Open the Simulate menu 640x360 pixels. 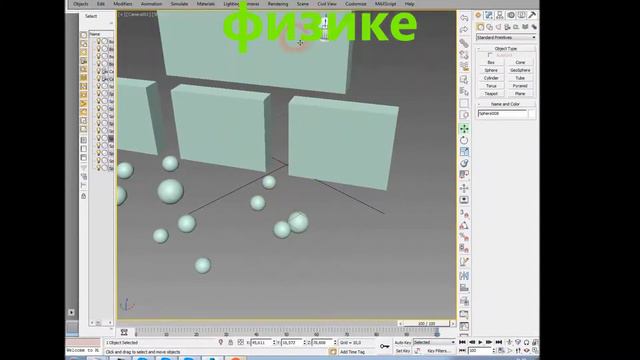pos(179,4)
